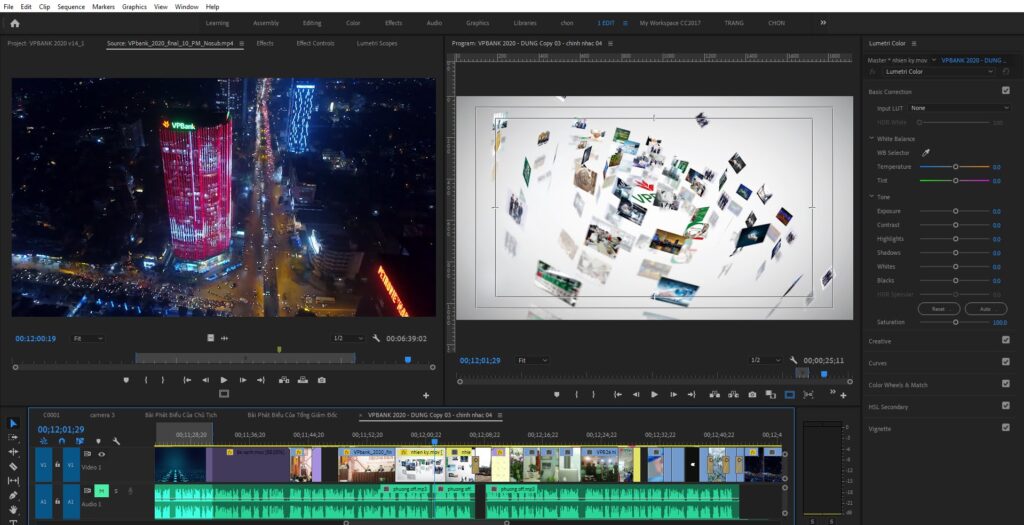
Task: Click the Auto button in Tone
Action: (985, 309)
